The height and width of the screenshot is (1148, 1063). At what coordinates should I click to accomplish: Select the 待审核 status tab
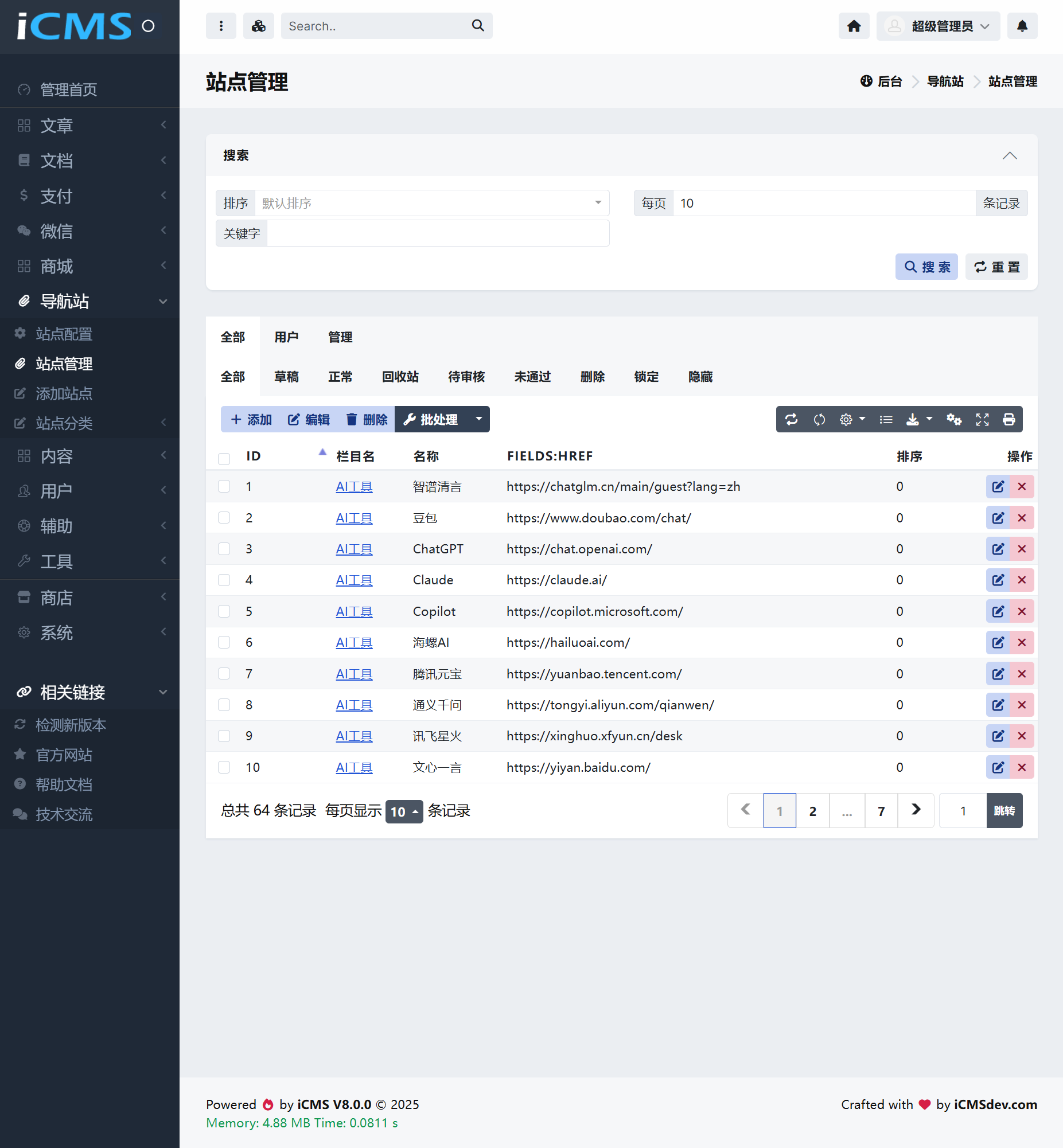(466, 377)
